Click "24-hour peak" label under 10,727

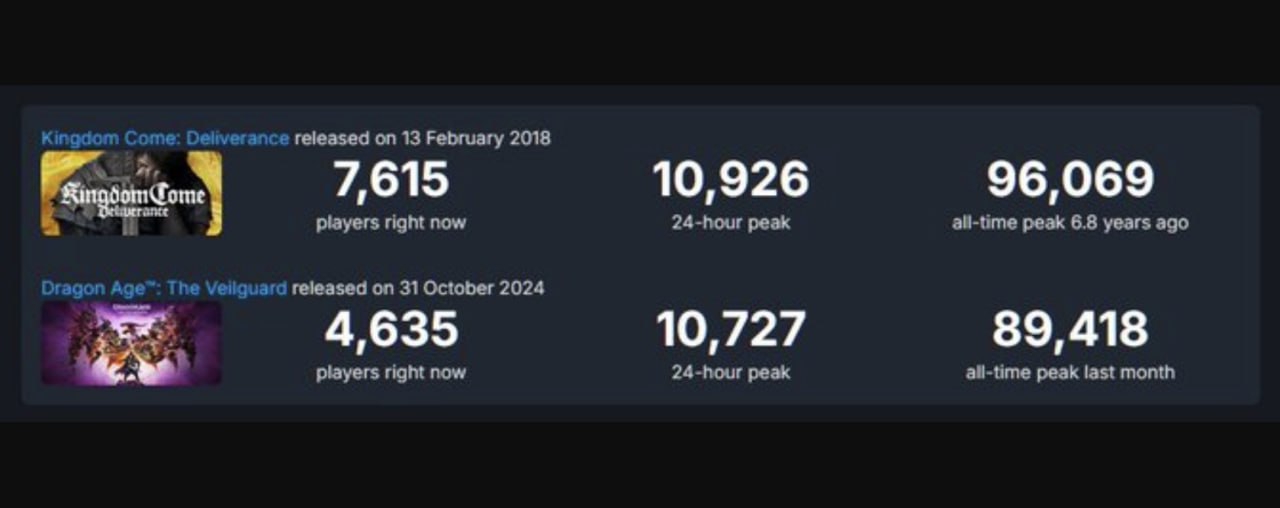[x=730, y=373]
